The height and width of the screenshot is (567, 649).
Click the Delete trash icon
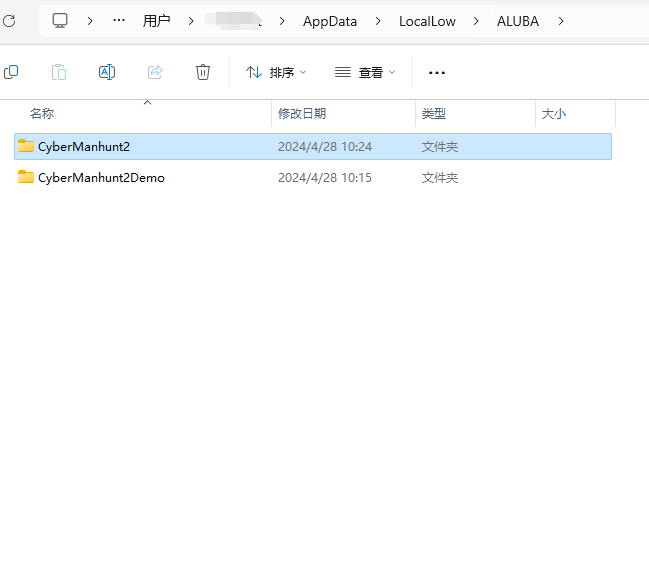pyautogui.click(x=203, y=72)
